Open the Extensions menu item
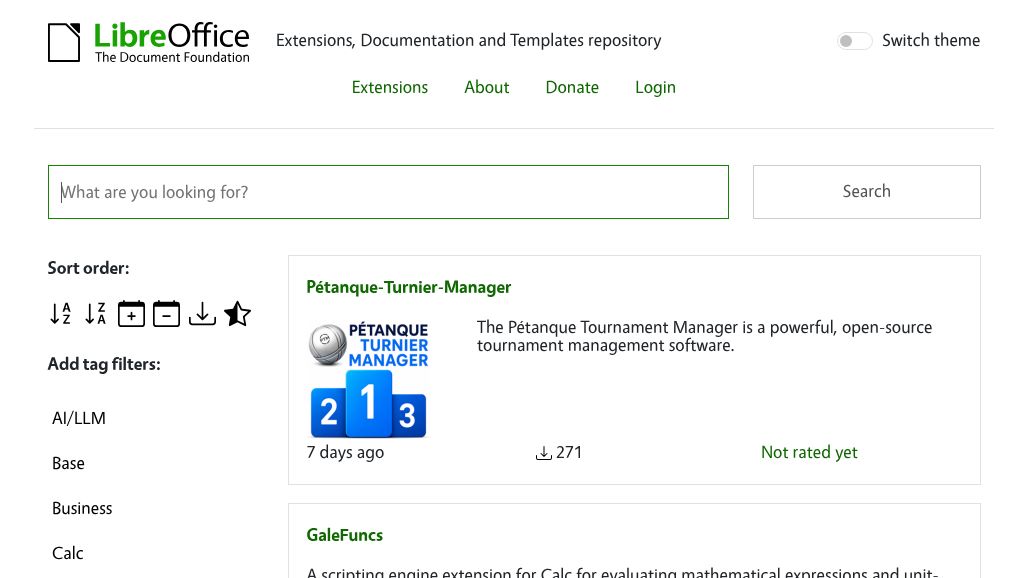 [389, 87]
